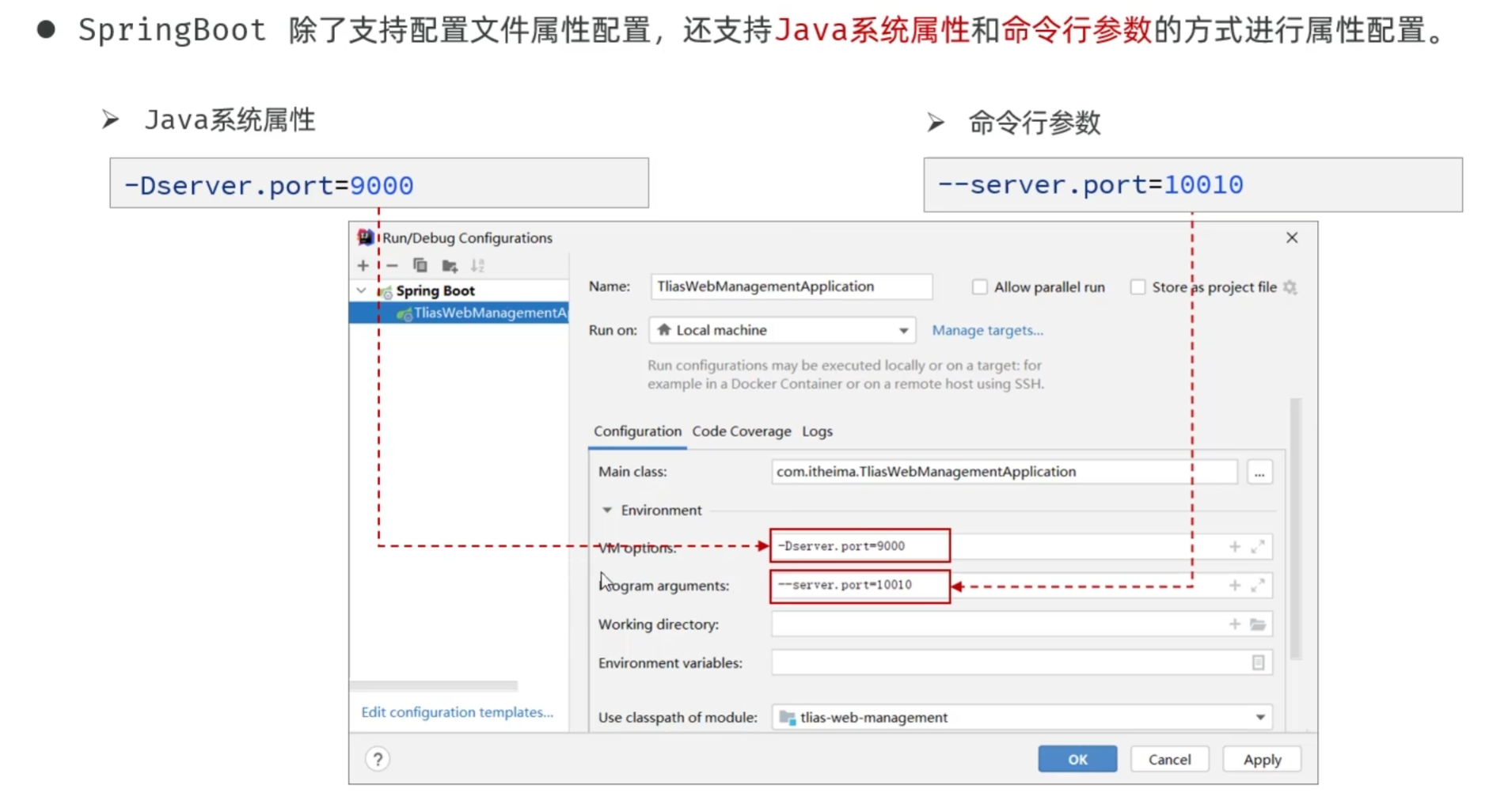Browse folder for Working directory
1485x812 pixels.
[x=1258, y=624]
